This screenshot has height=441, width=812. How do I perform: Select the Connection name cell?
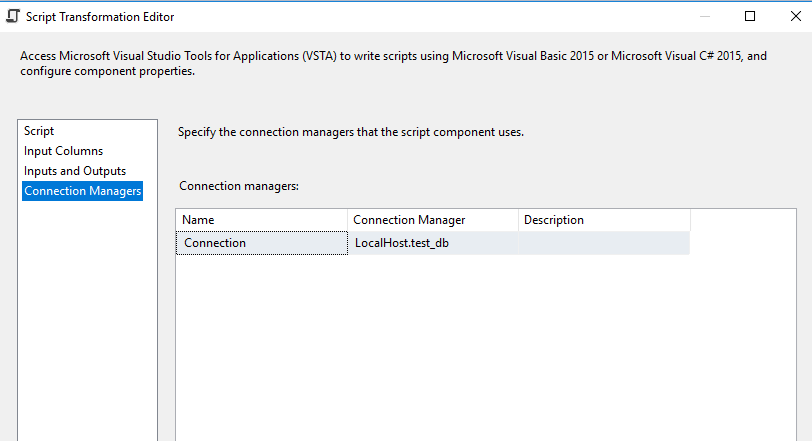point(262,243)
